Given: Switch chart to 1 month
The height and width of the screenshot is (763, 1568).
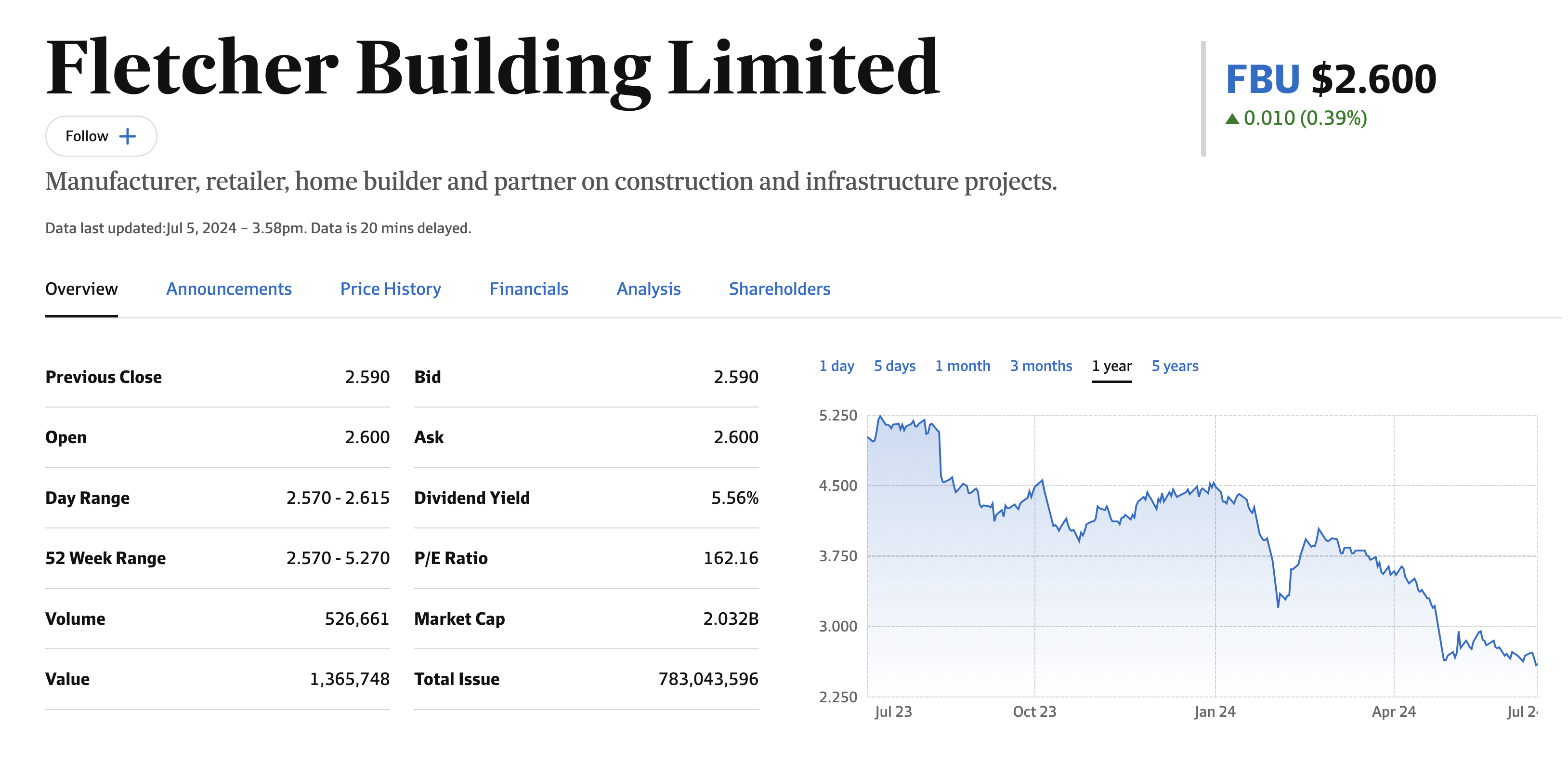Looking at the screenshot, I should [x=963, y=366].
